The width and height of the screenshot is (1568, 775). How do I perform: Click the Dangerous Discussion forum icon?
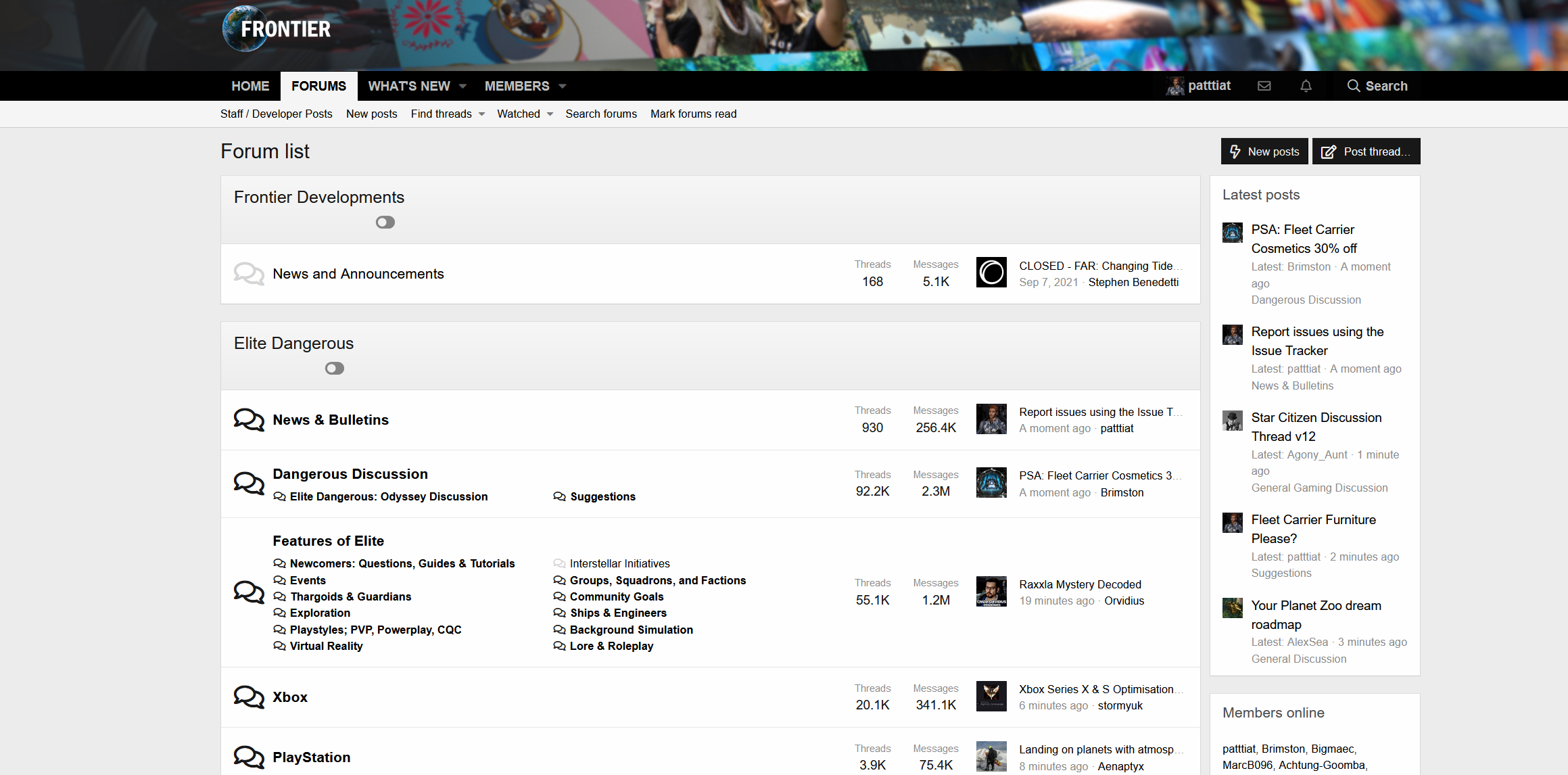[x=249, y=484]
